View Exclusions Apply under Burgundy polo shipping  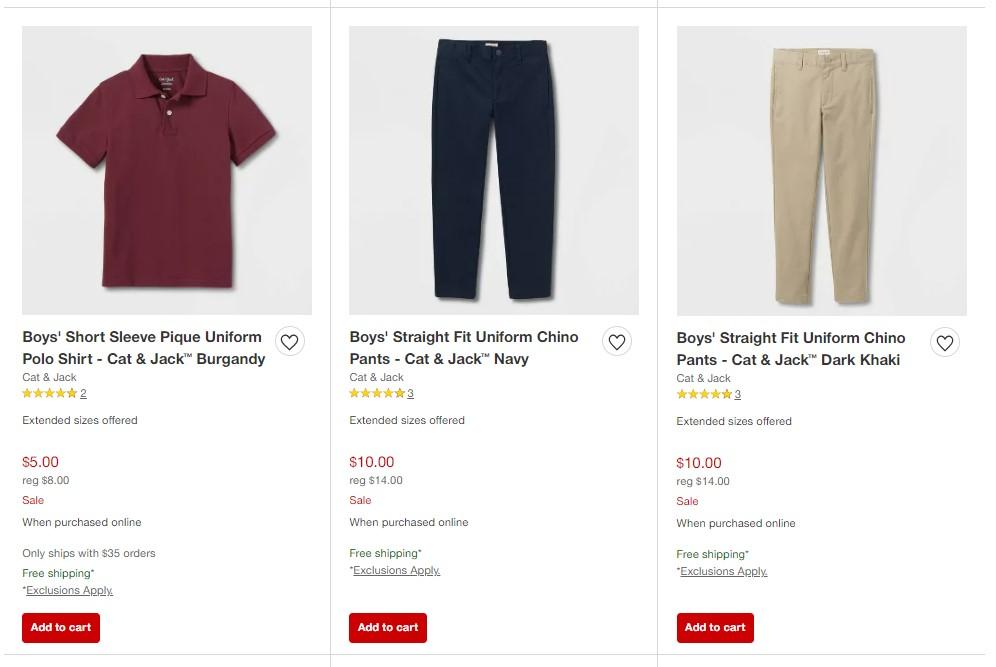[69, 591]
